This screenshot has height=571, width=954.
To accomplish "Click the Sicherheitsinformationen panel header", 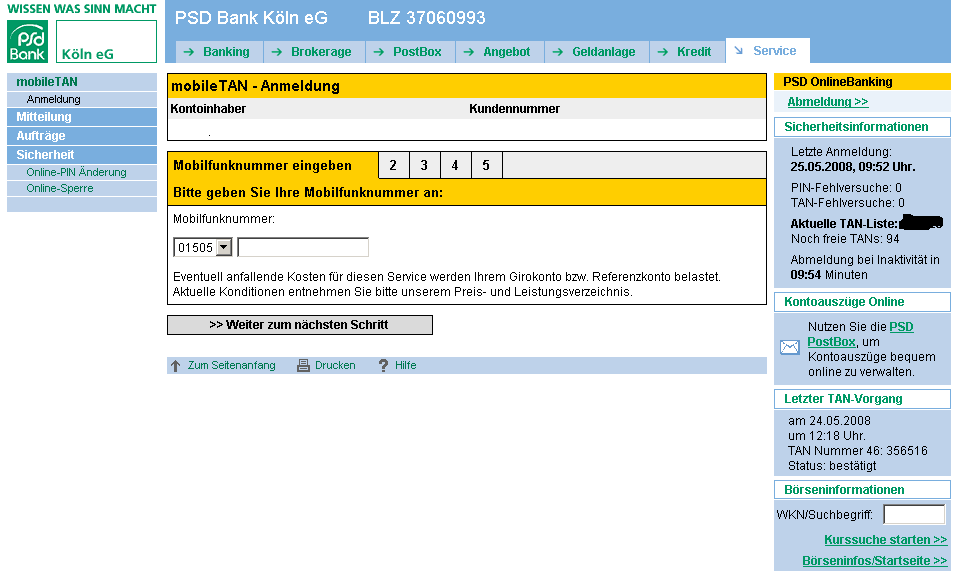I will click(x=862, y=127).
